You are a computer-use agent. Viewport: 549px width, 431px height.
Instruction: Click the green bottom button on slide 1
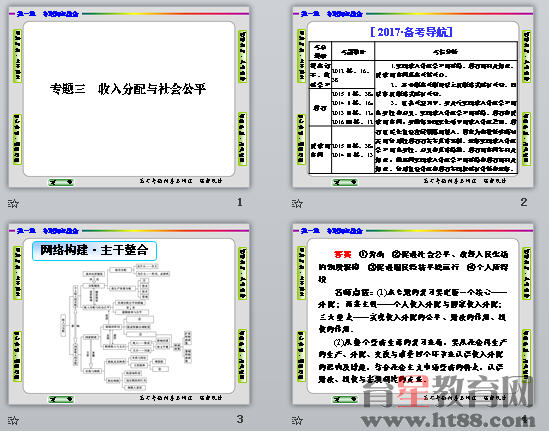[61, 182]
